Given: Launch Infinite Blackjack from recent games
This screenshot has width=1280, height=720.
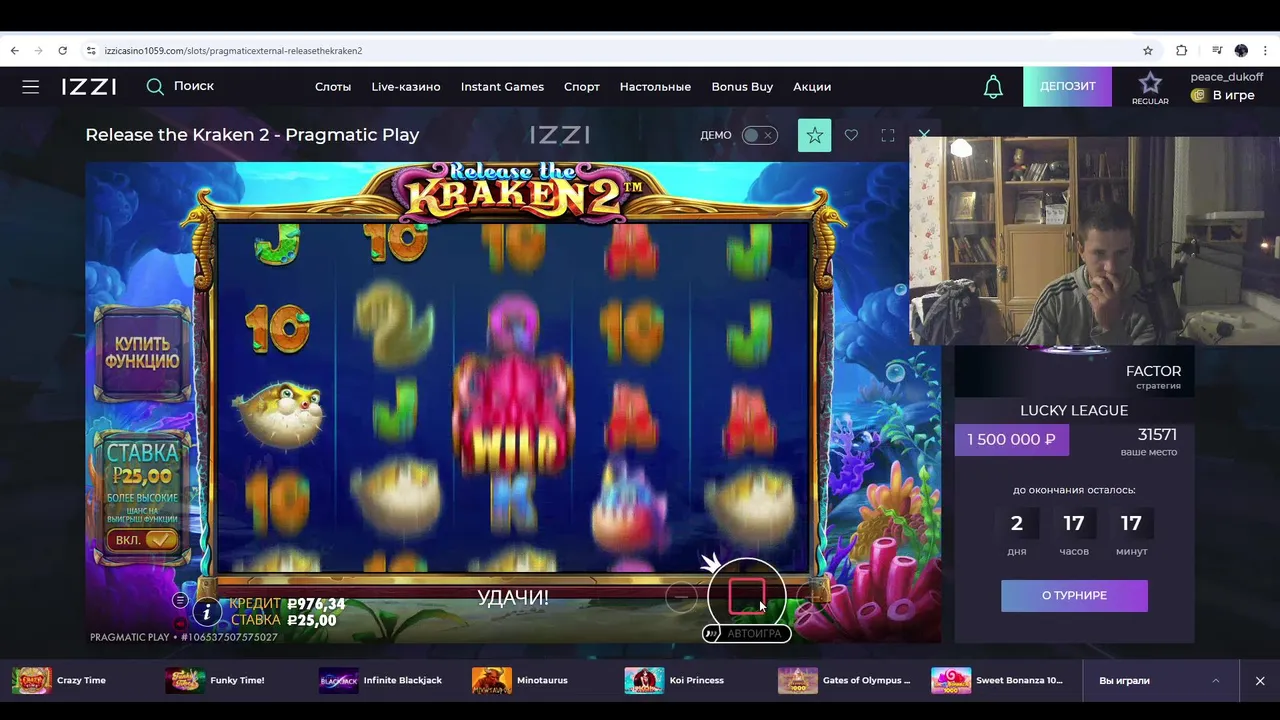Looking at the screenshot, I should (x=380, y=681).
